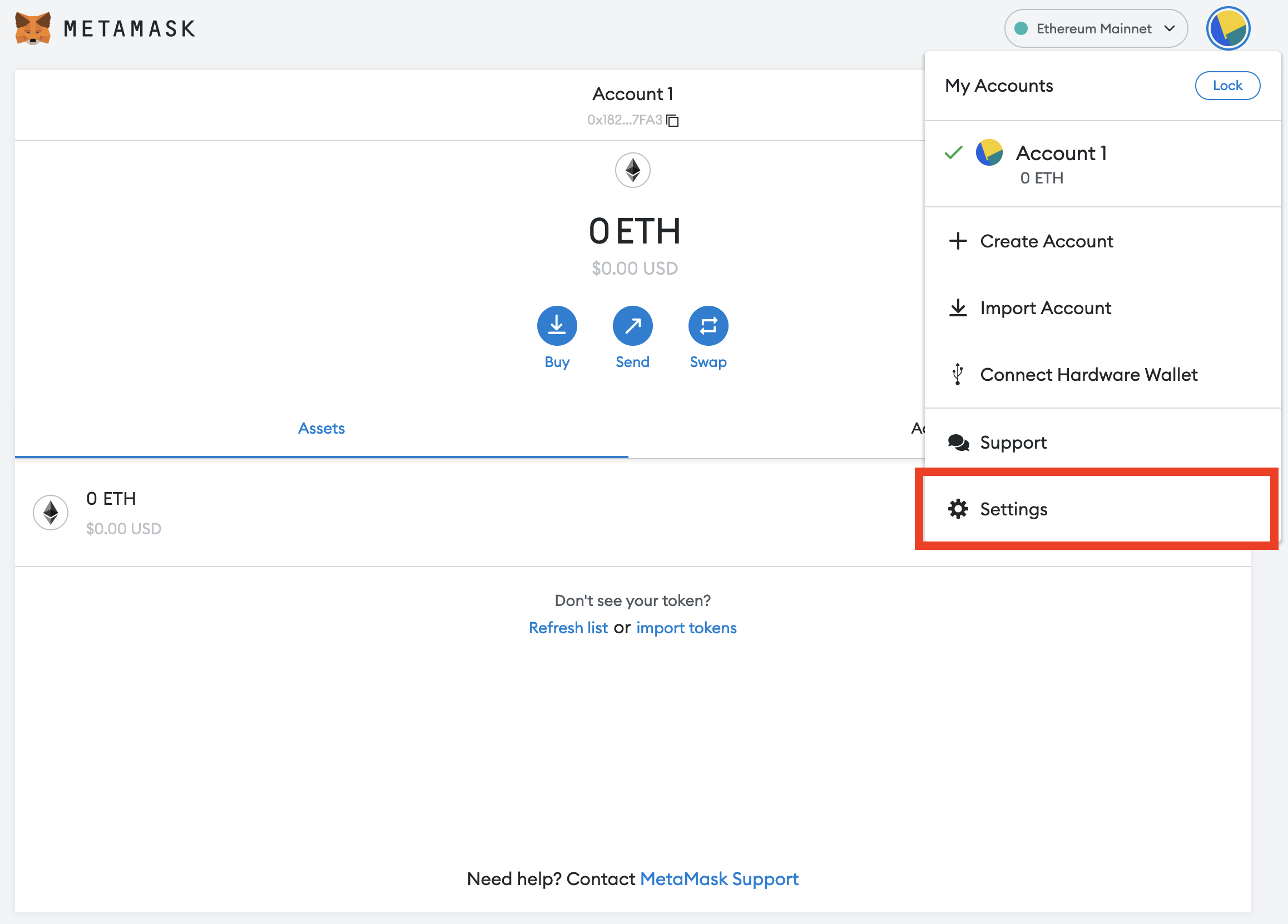
Task: Open the Ethereum Mainnet network dropdown
Action: click(x=1096, y=28)
